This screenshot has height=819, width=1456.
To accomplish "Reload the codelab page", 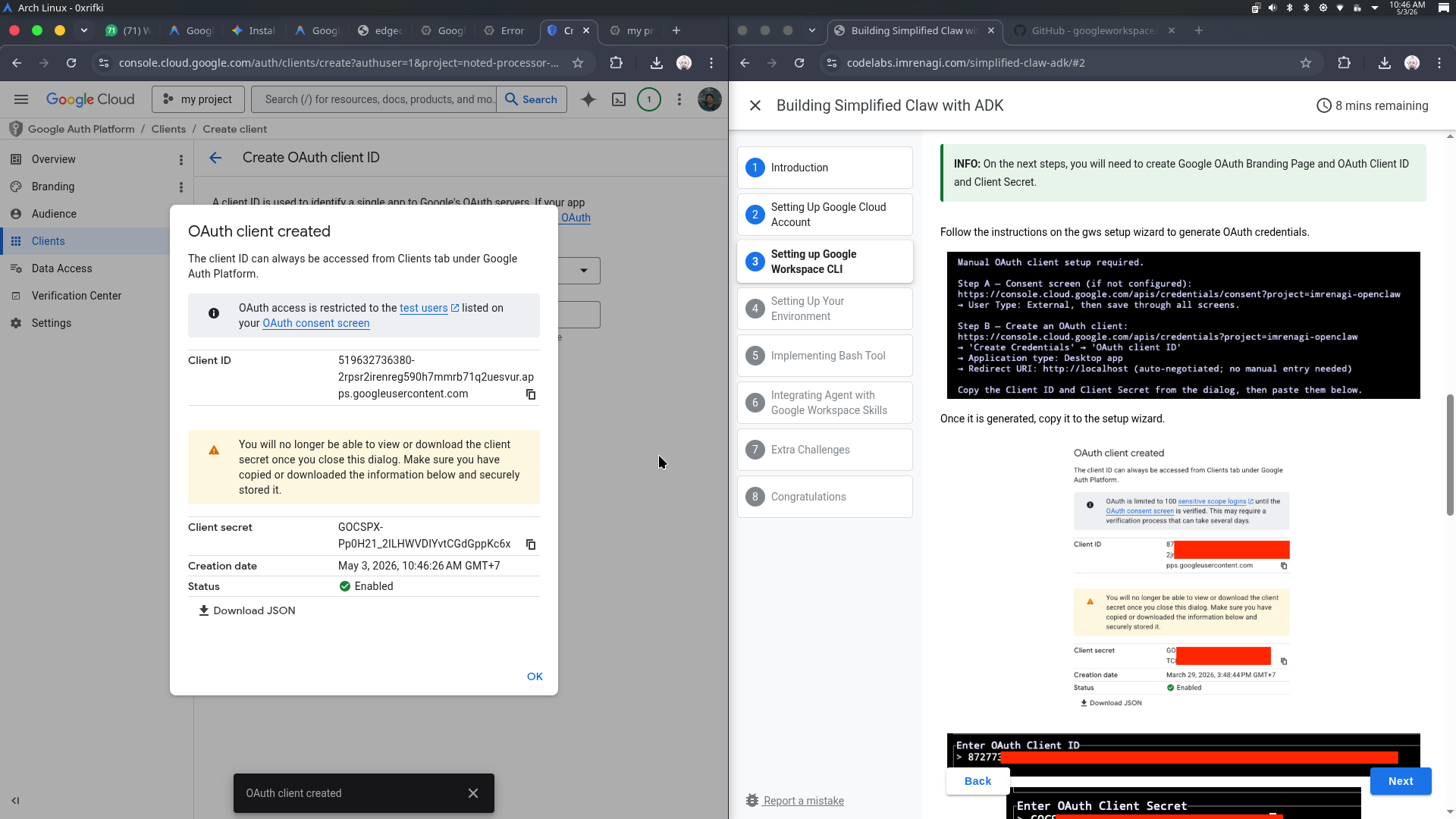I will [x=799, y=63].
